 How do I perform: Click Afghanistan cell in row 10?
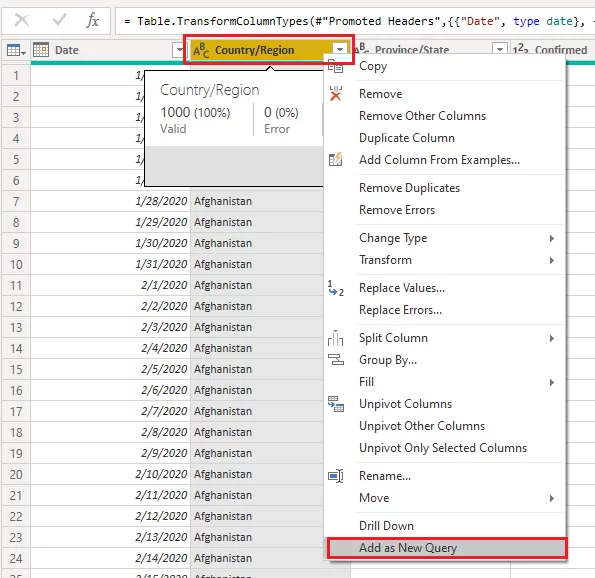coord(258,264)
